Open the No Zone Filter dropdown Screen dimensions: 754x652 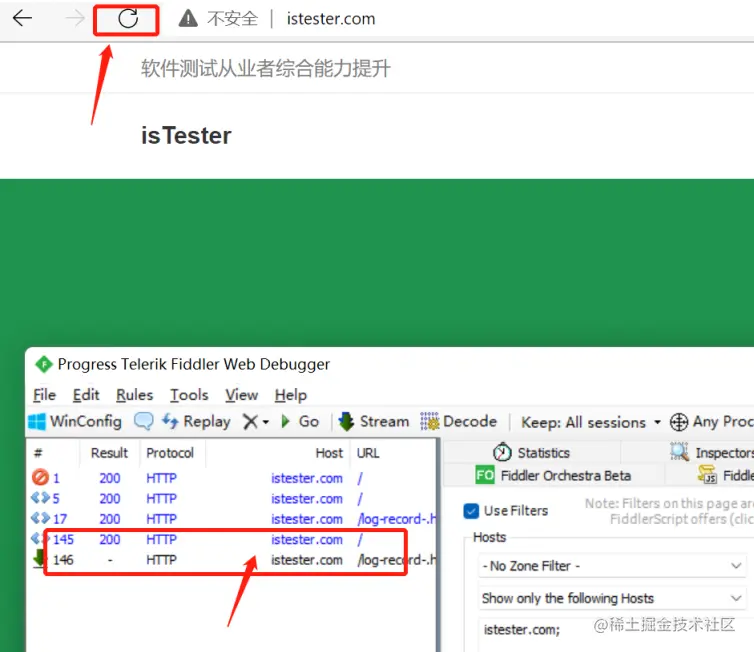pyautogui.click(x=612, y=566)
